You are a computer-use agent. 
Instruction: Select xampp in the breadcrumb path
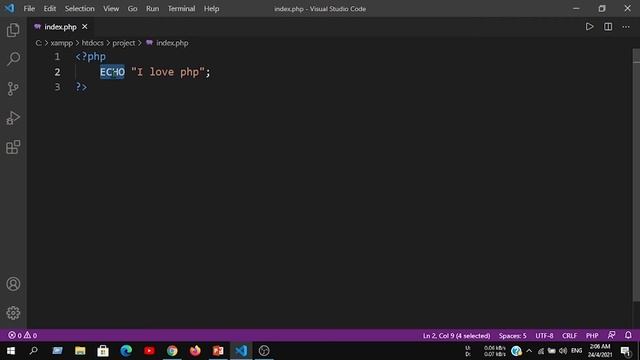point(62,43)
